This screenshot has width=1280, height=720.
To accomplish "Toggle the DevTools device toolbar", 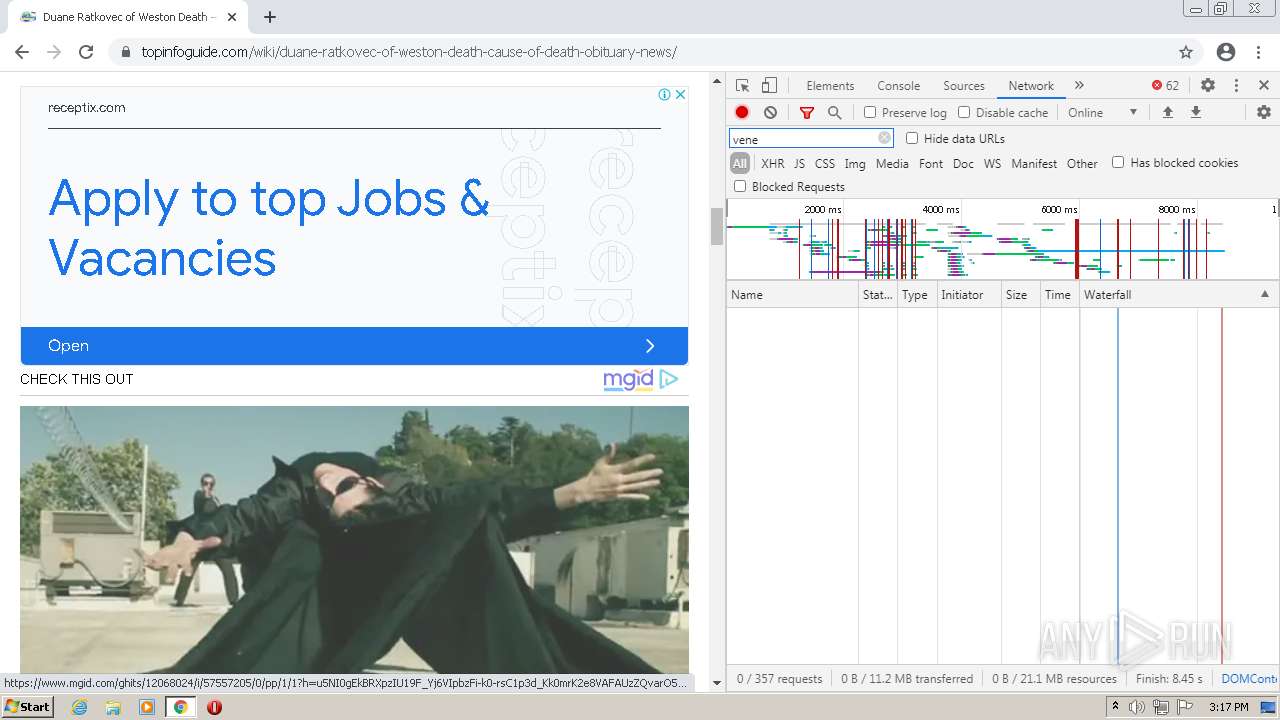I will click(769, 86).
